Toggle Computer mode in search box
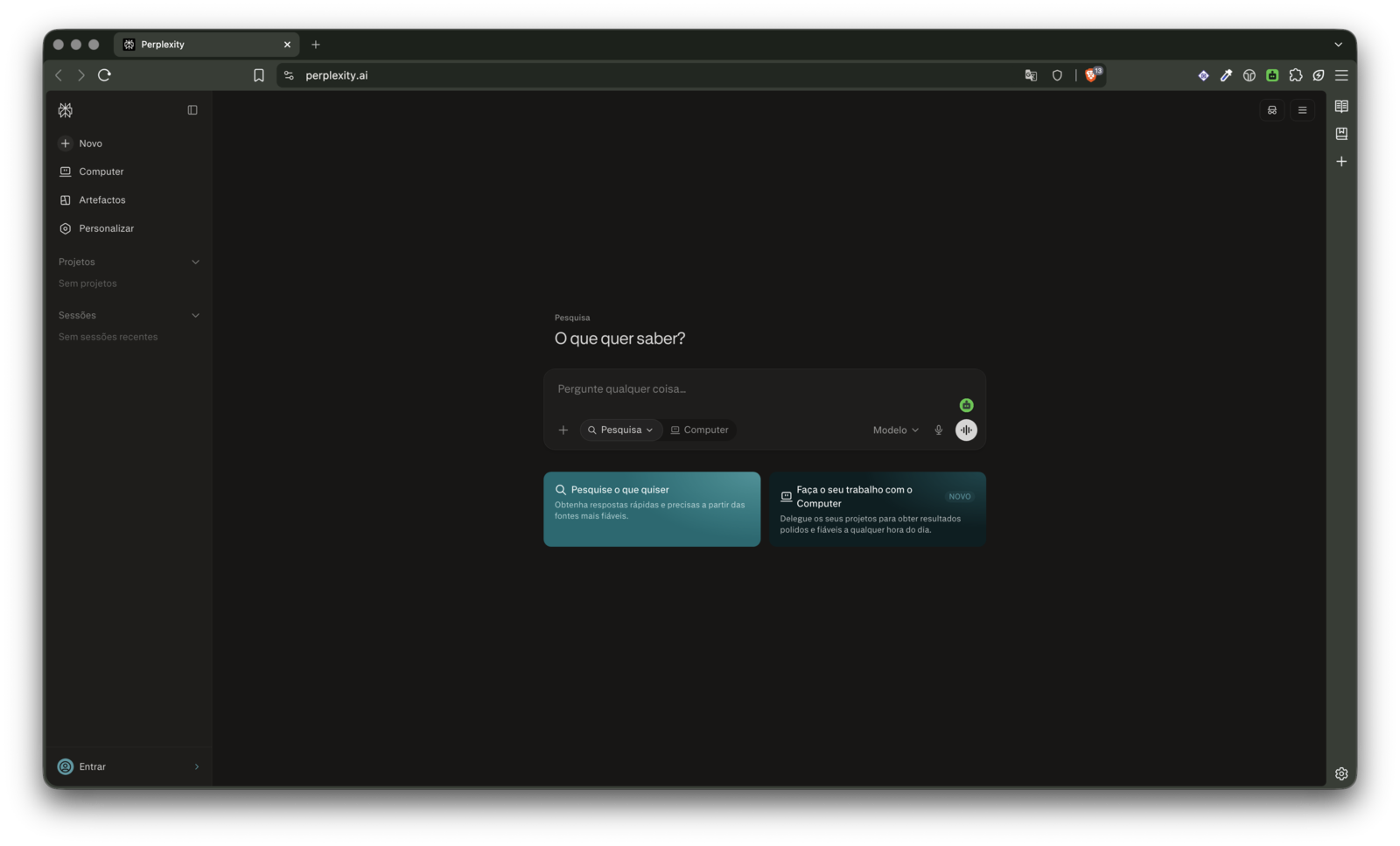 pyautogui.click(x=700, y=430)
